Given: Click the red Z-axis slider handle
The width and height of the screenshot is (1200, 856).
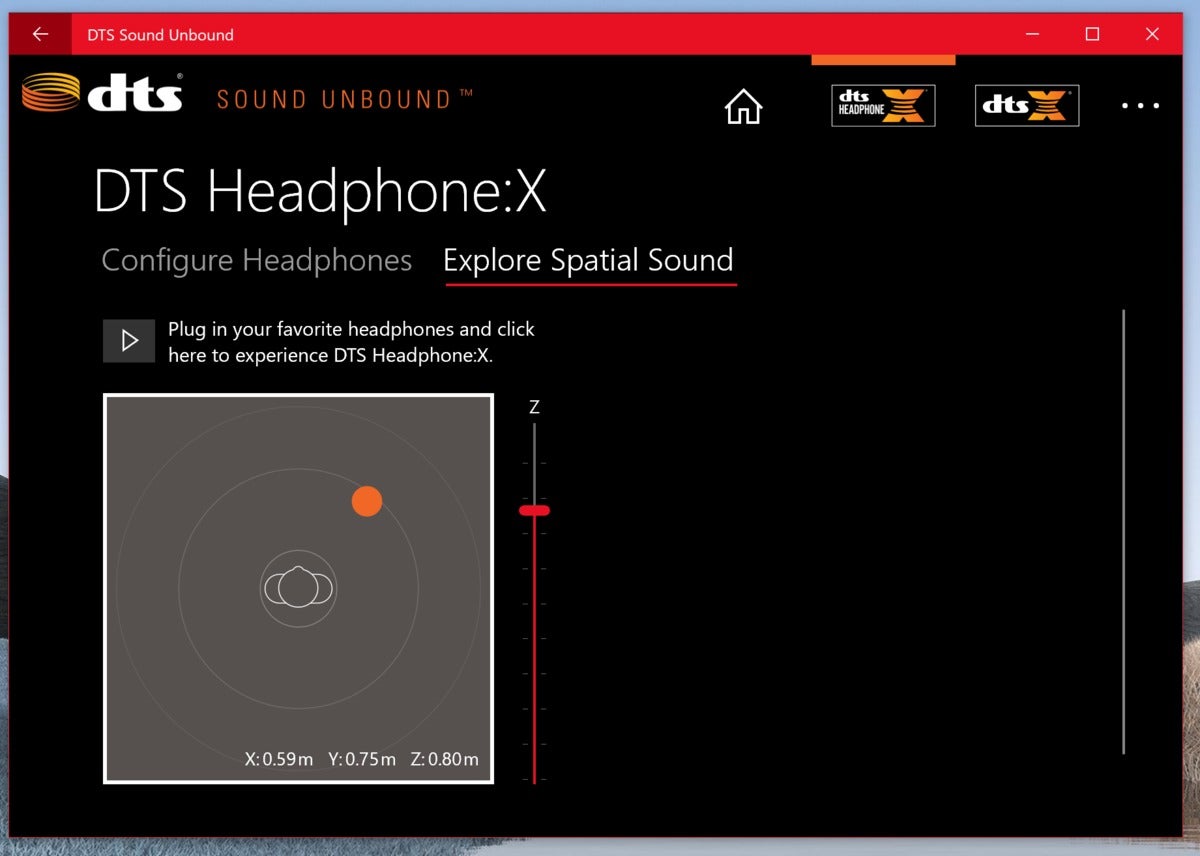Looking at the screenshot, I should pyautogui.click(x=534, y=510).
